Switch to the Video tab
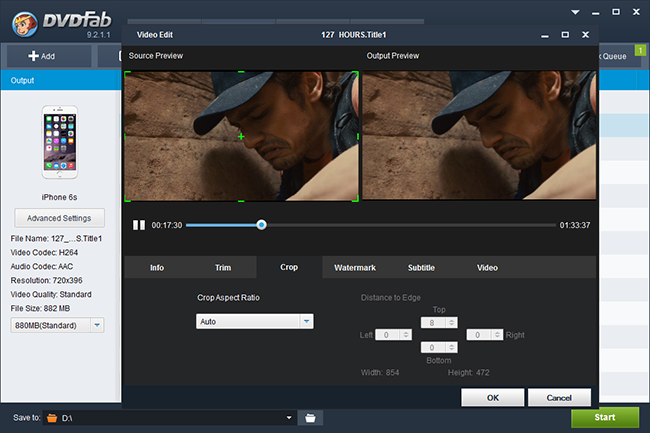Image resolution: width=650 pixels, height=433 pixels. 487,268
